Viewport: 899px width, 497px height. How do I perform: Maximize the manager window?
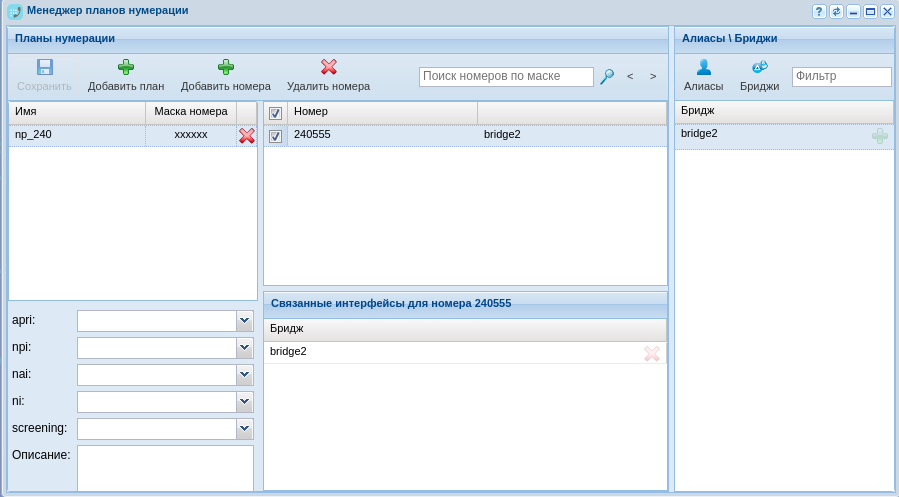tap(870, 11)
